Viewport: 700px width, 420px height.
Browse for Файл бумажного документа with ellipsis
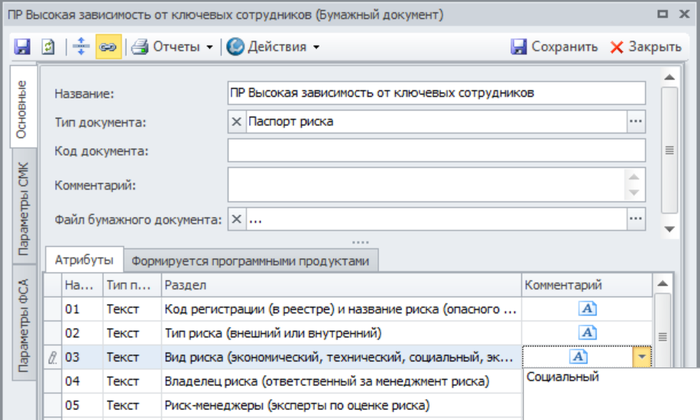(x=636, y=220)
